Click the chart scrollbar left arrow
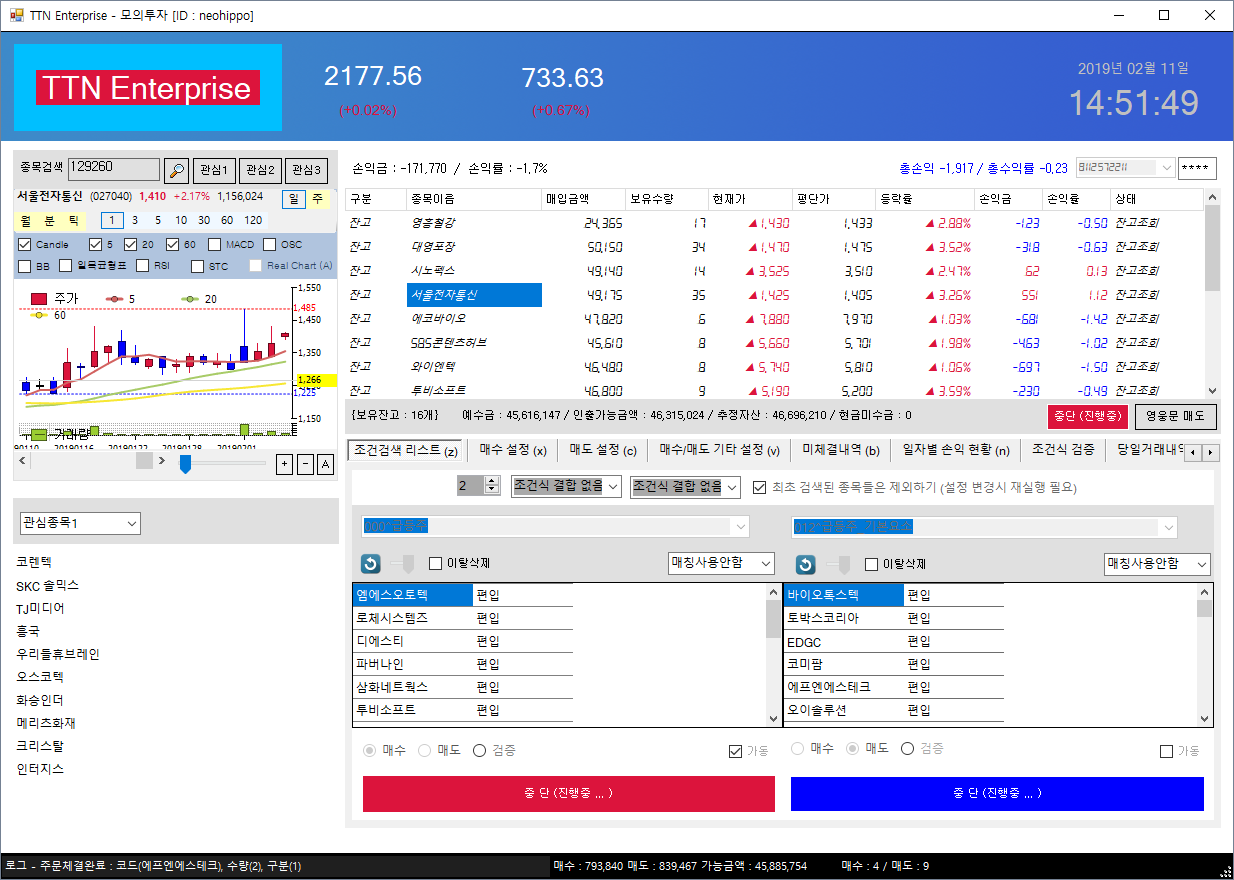The image size is (1234, 880). point(23,460)
